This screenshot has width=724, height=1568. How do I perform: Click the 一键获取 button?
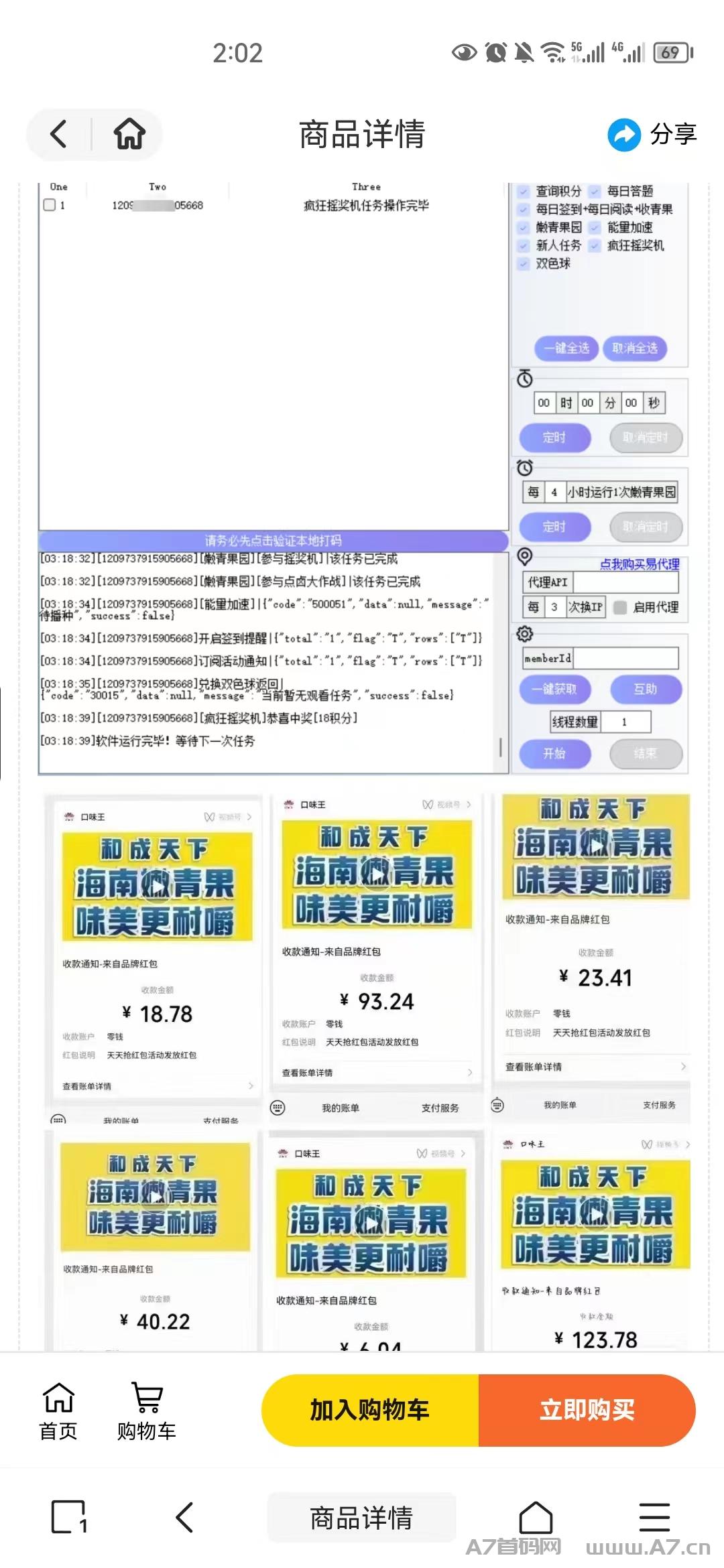(x=554, y=690)
